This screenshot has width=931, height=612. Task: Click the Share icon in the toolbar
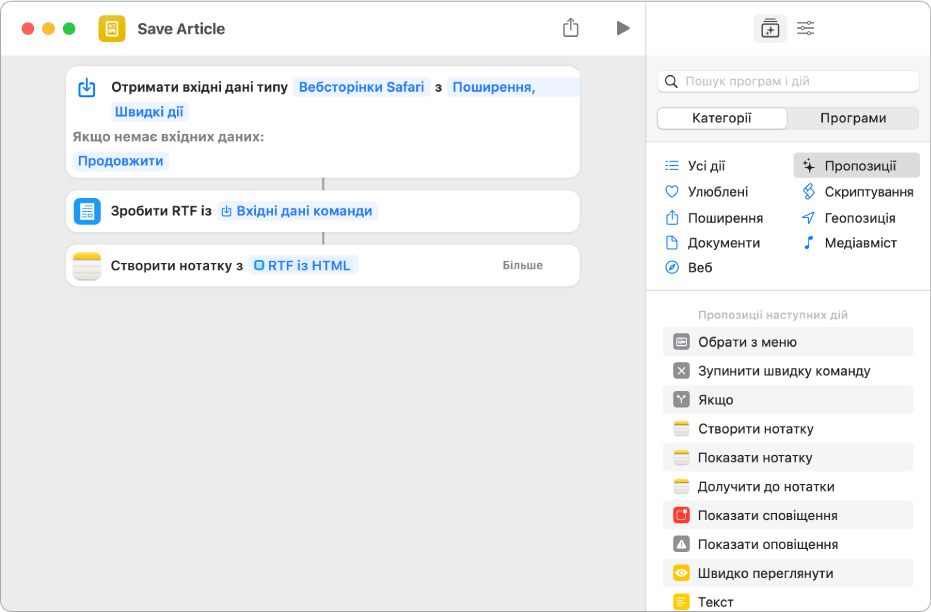pyautogui.click(x=571, y=28)
